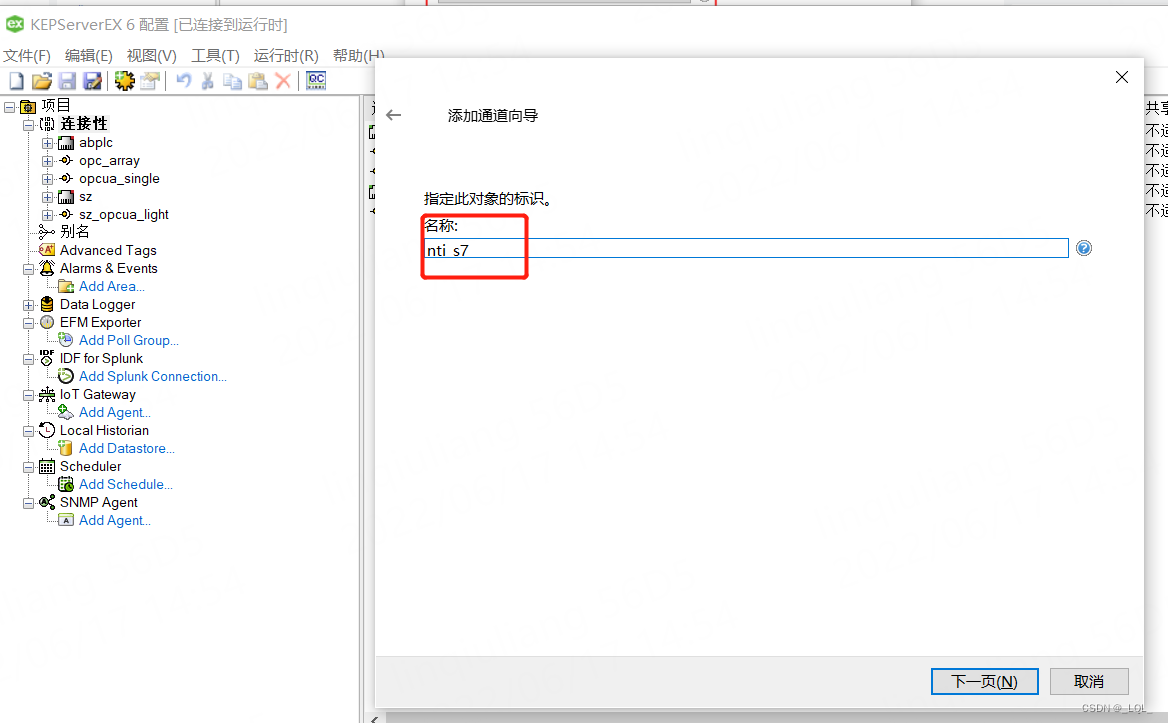Close the 添加通道向导 wizard dialog
Viewport: 1168px width, 723px height.
(x=1122, y=77)
